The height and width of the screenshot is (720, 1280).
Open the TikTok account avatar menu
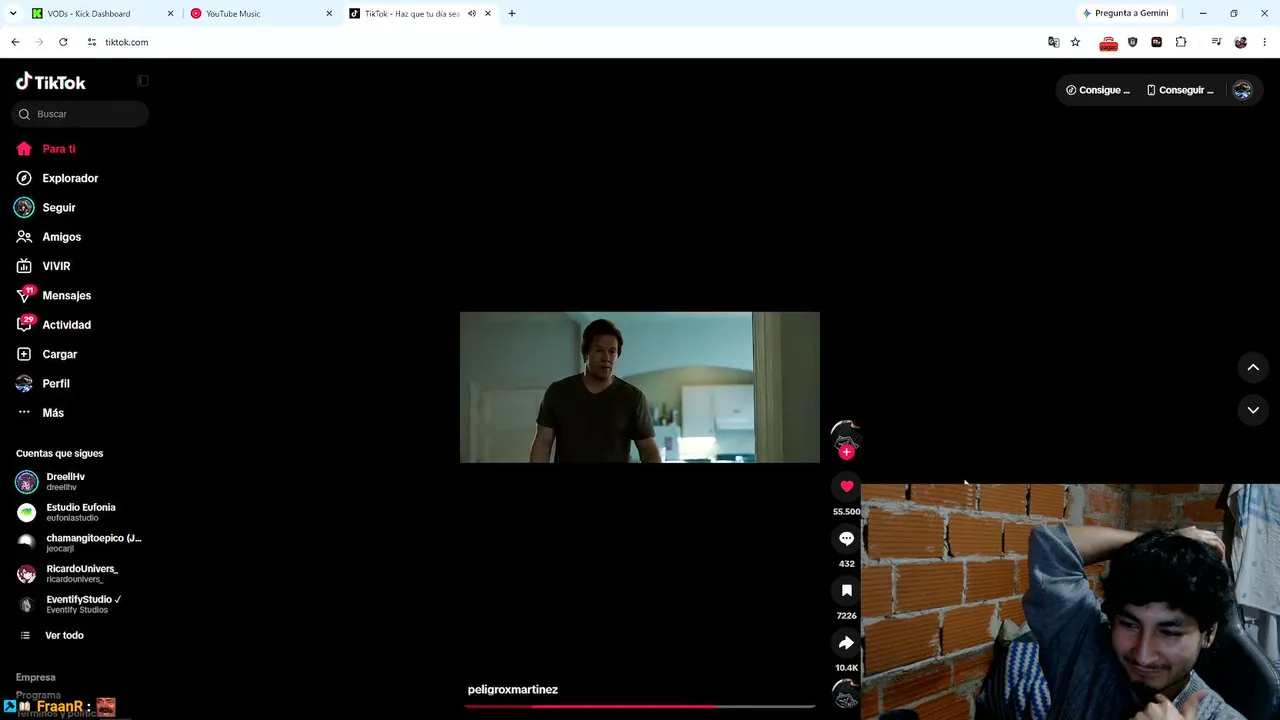(x=1242, y=90)
